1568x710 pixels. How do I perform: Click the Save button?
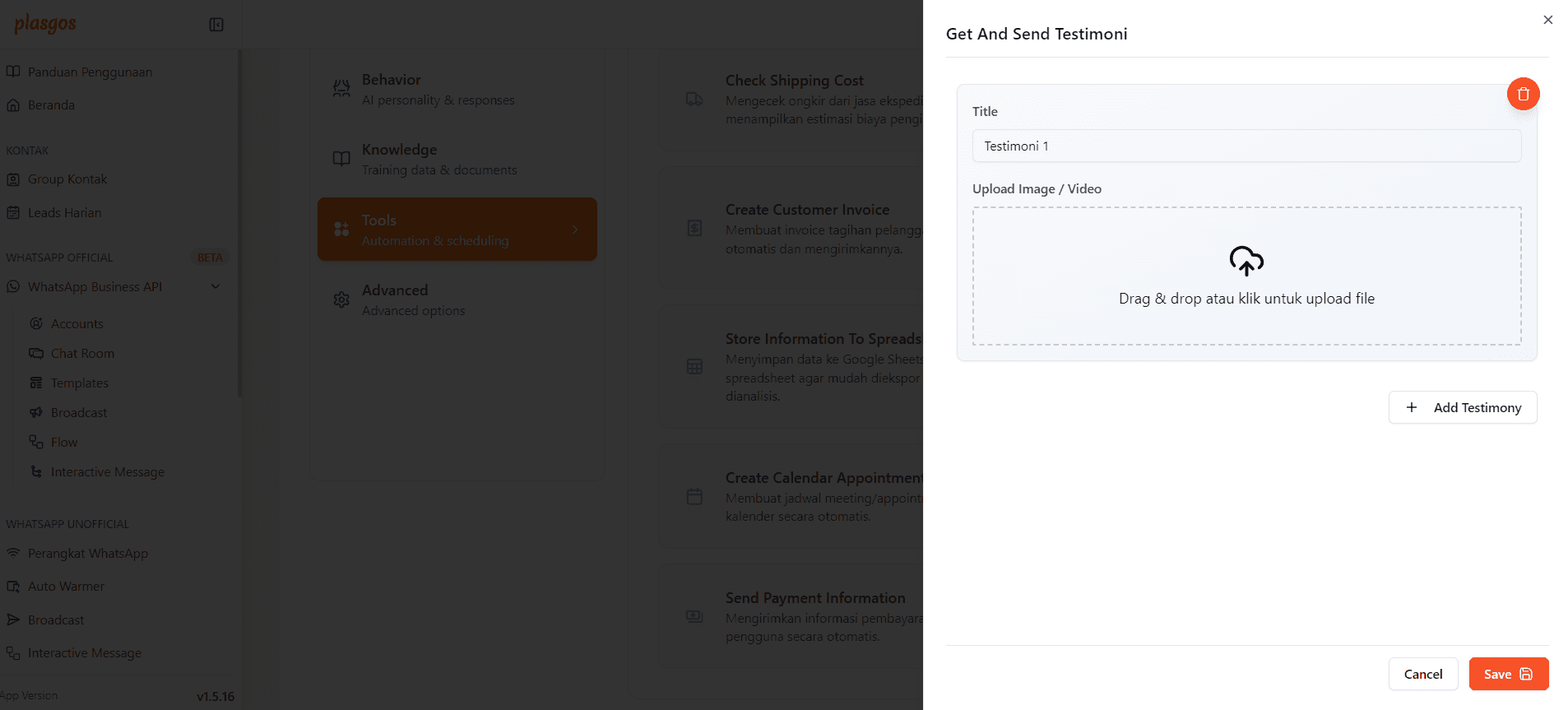[x=1508, y=674]
